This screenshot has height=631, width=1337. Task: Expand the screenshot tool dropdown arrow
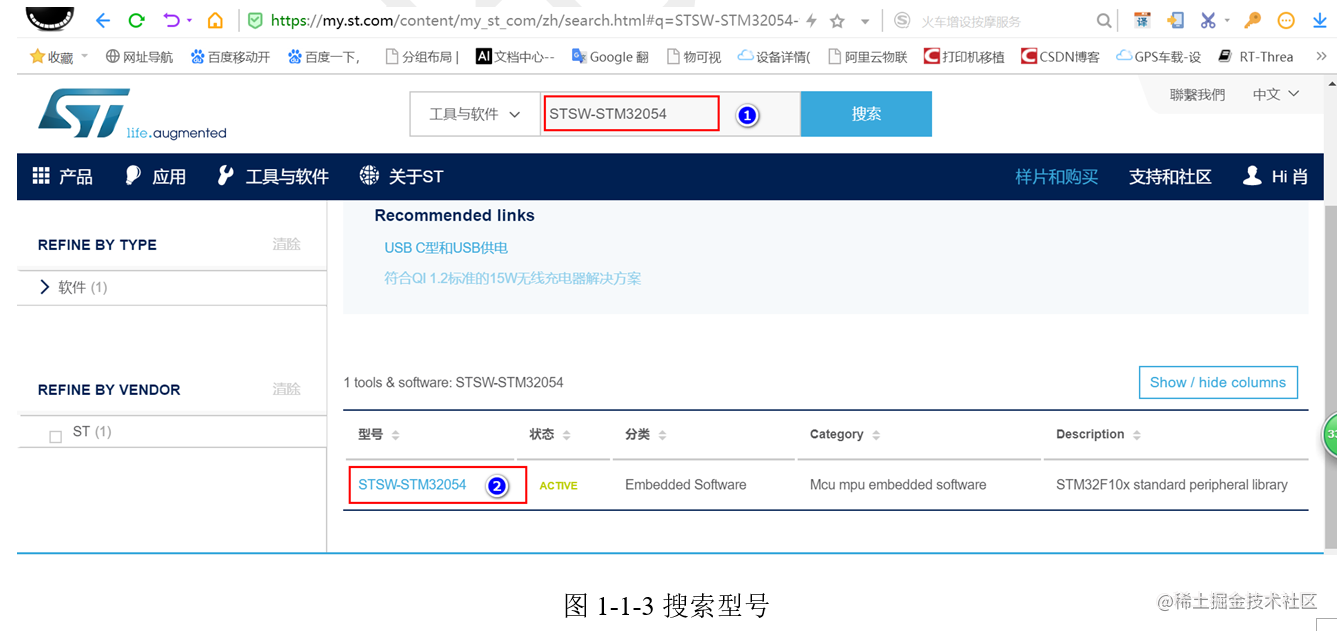(1226, 20)
